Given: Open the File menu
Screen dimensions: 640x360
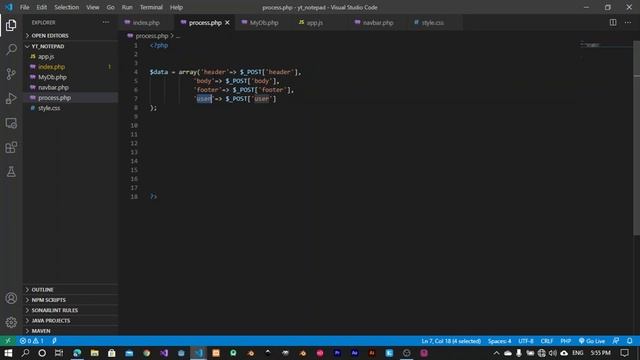Looking at the screenshot, I should (24, 7).
